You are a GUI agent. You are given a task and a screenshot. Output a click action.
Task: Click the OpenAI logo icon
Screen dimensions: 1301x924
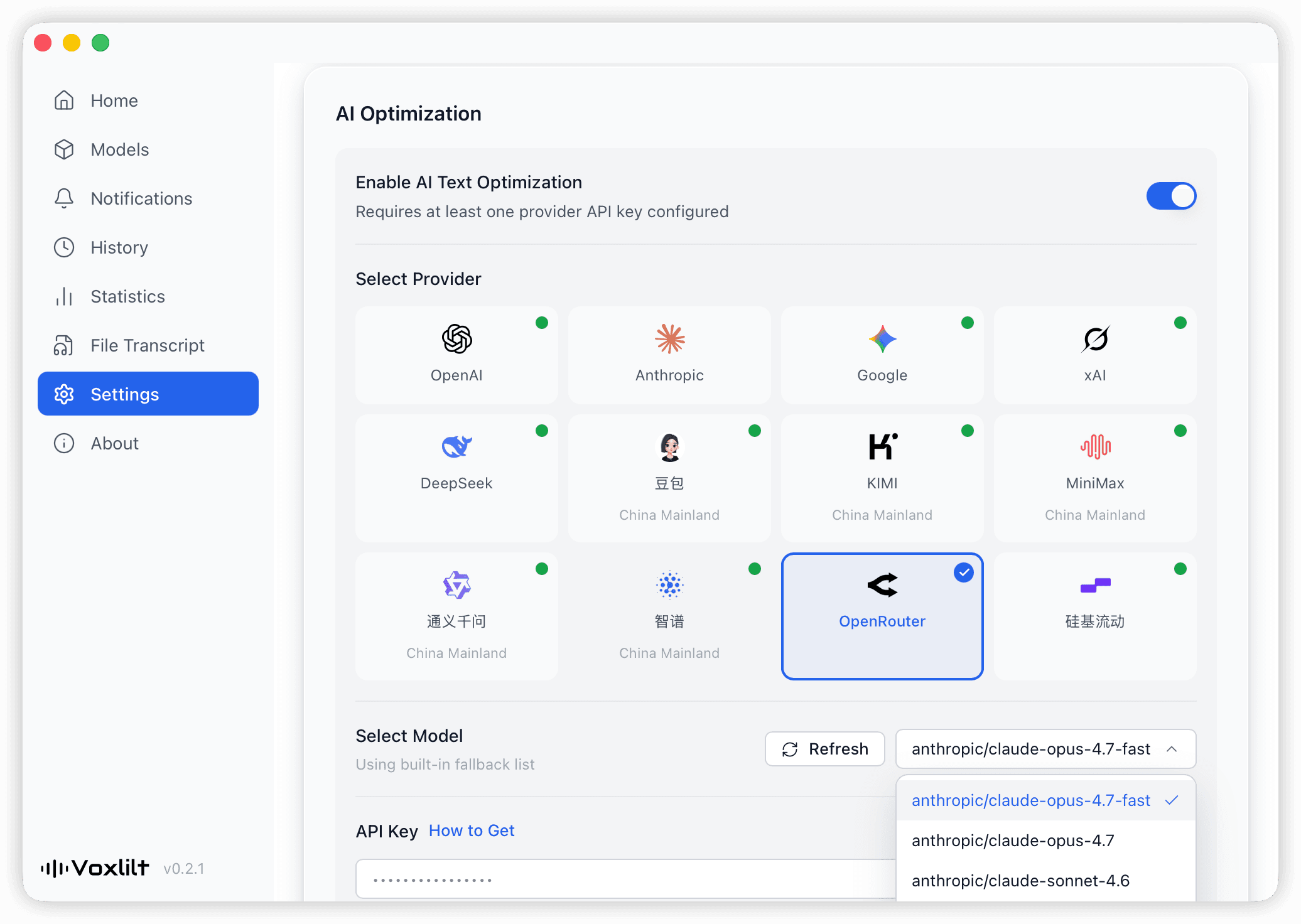(456, 339)
